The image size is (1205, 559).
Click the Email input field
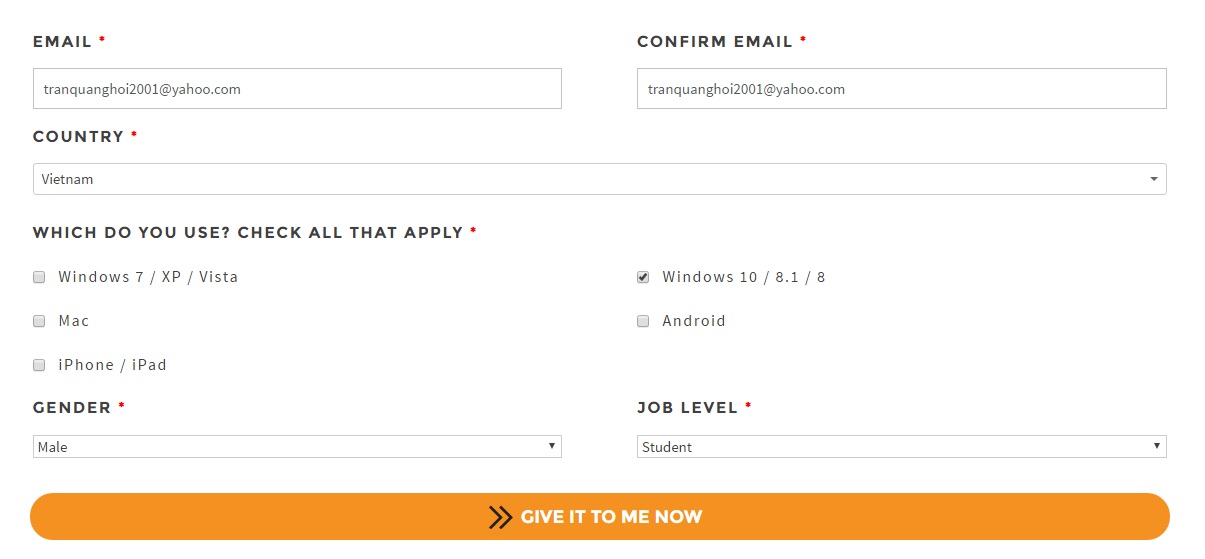point(297,89)
